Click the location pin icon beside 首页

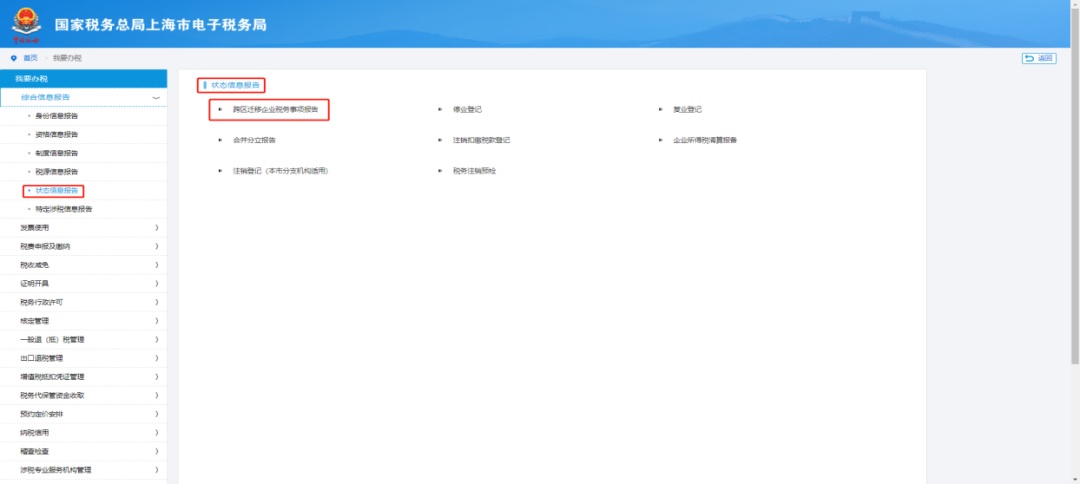coord(13,58)
